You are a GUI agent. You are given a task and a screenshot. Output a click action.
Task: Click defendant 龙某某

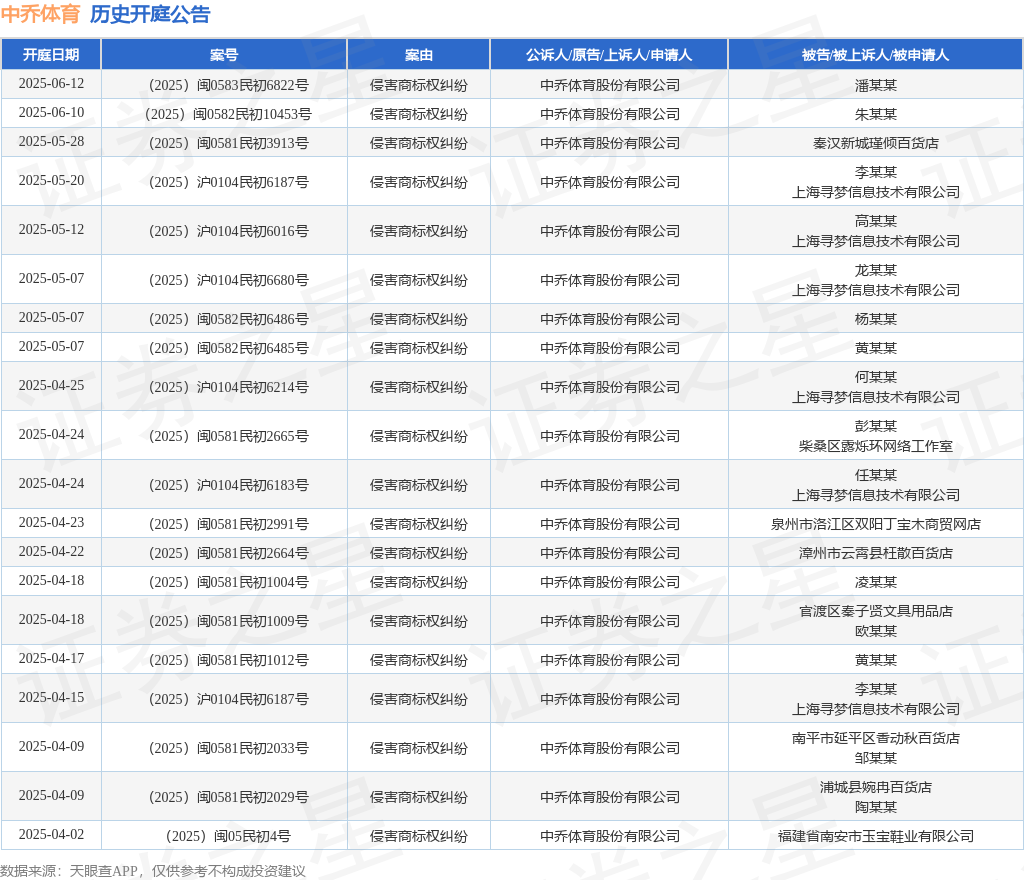876,270
